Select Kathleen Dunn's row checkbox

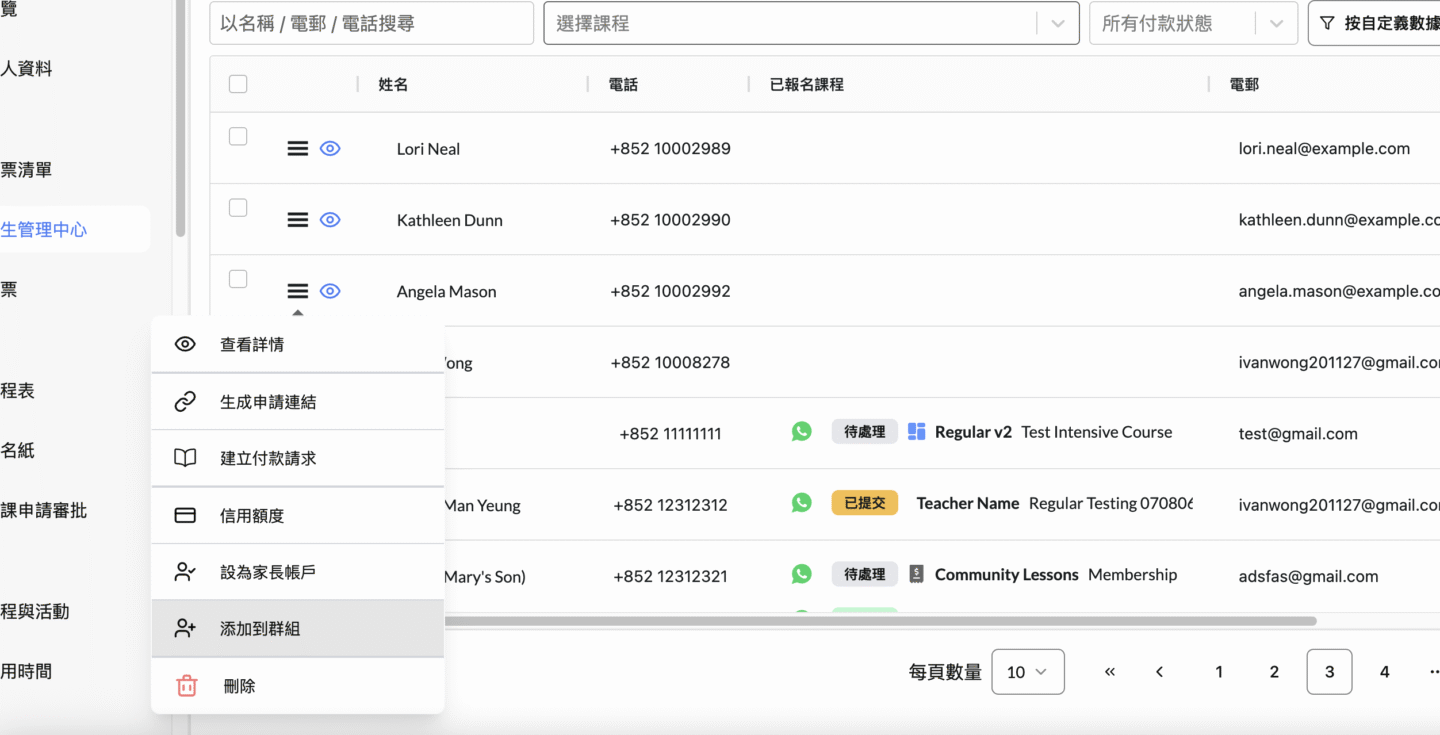click(238, 208)
